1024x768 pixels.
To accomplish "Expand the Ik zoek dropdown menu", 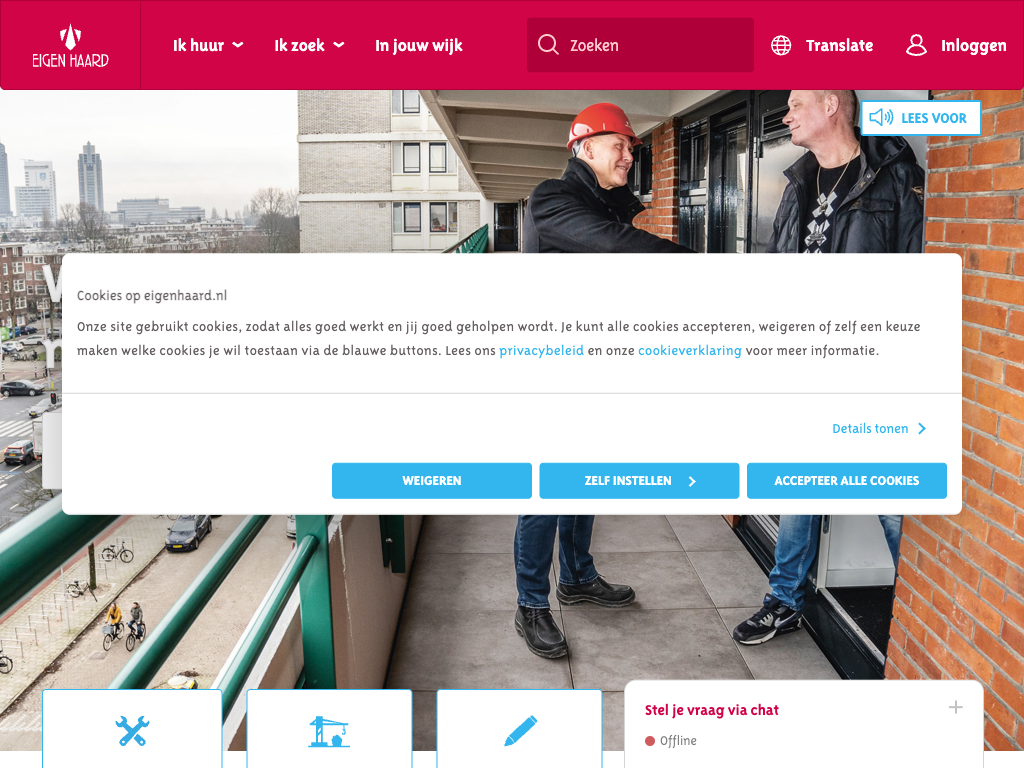I will coord(310,46).
